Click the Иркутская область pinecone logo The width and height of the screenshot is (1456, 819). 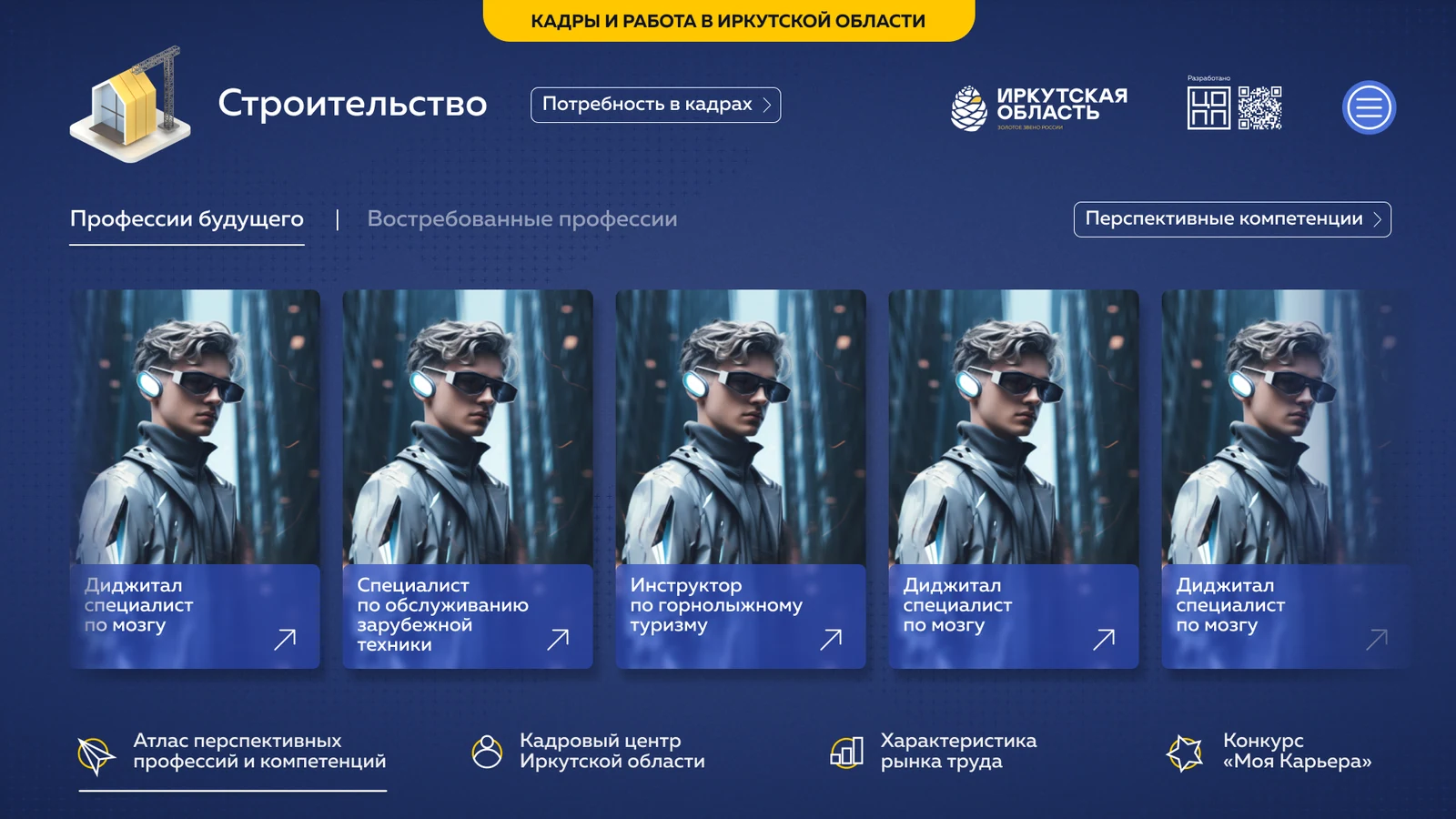[968, 108]
